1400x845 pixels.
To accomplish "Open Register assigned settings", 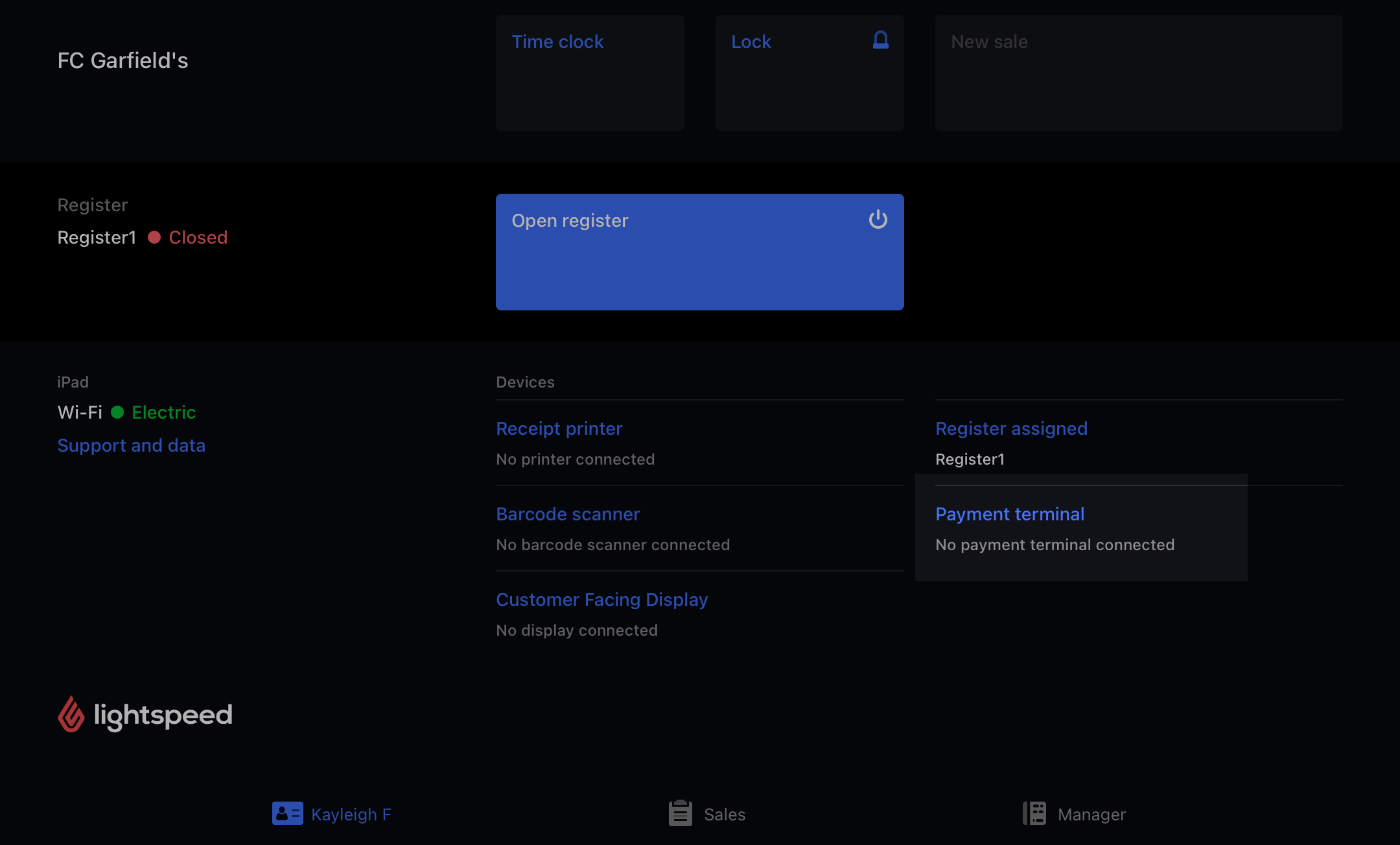I will 1011,429.
